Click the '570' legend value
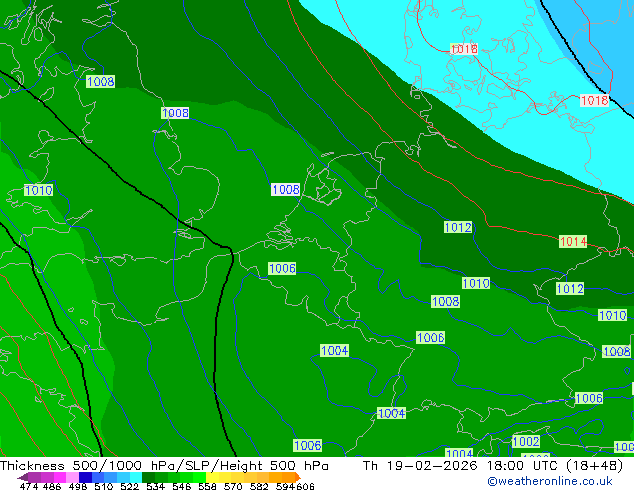634x490 pixels. coord(233,486)
